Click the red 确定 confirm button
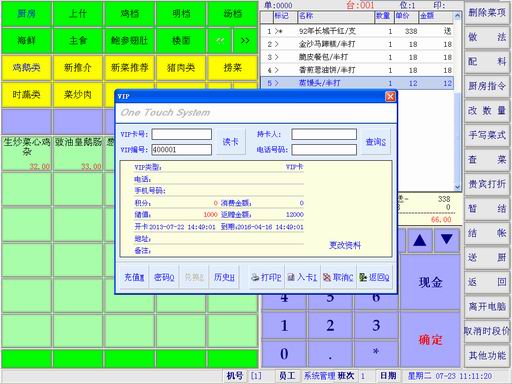 tap(430, 340)
